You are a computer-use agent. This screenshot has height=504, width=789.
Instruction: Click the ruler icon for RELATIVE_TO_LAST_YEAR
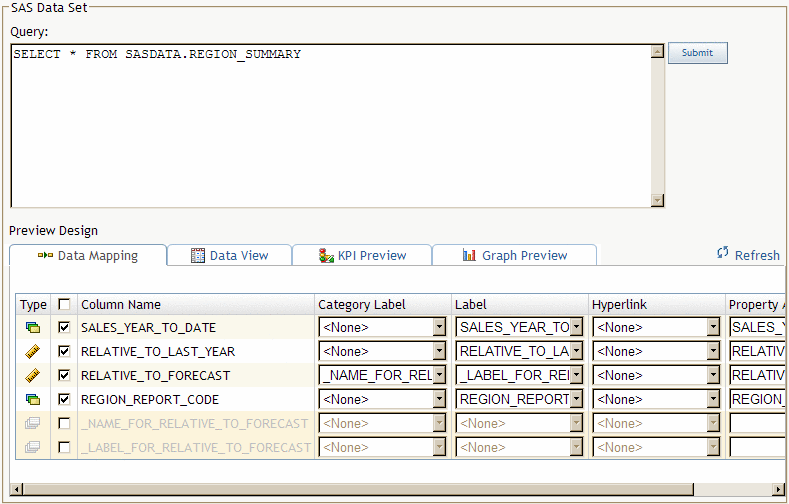tap(33, 351)
